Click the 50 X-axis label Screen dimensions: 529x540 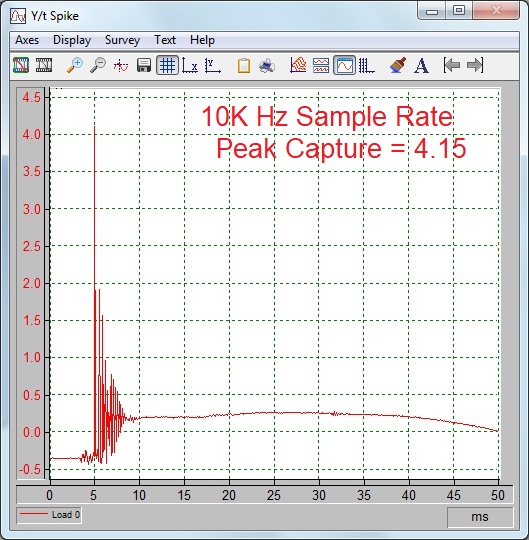click(x=498, y=495)
